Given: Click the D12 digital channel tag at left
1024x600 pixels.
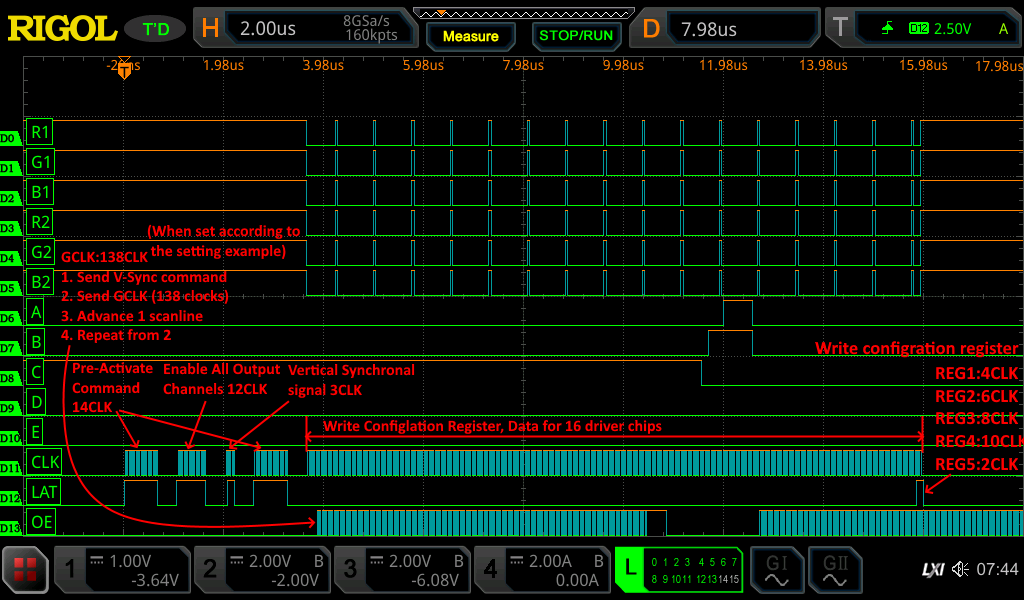Looking at the screenshot, I should [x=10, y=499].
